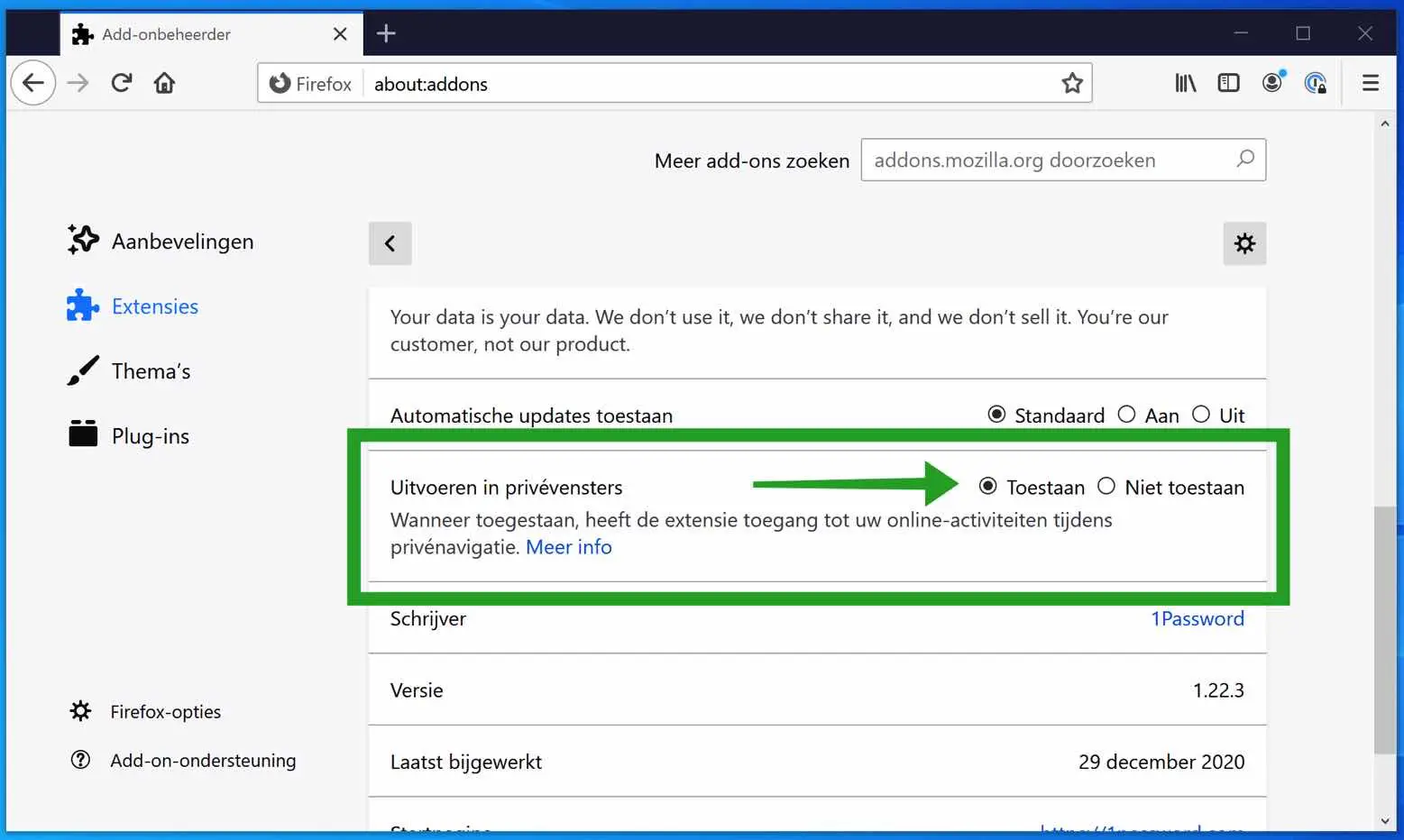
Task: Open the add-on tools gear menu
Action: click(x=1244, y=243)
